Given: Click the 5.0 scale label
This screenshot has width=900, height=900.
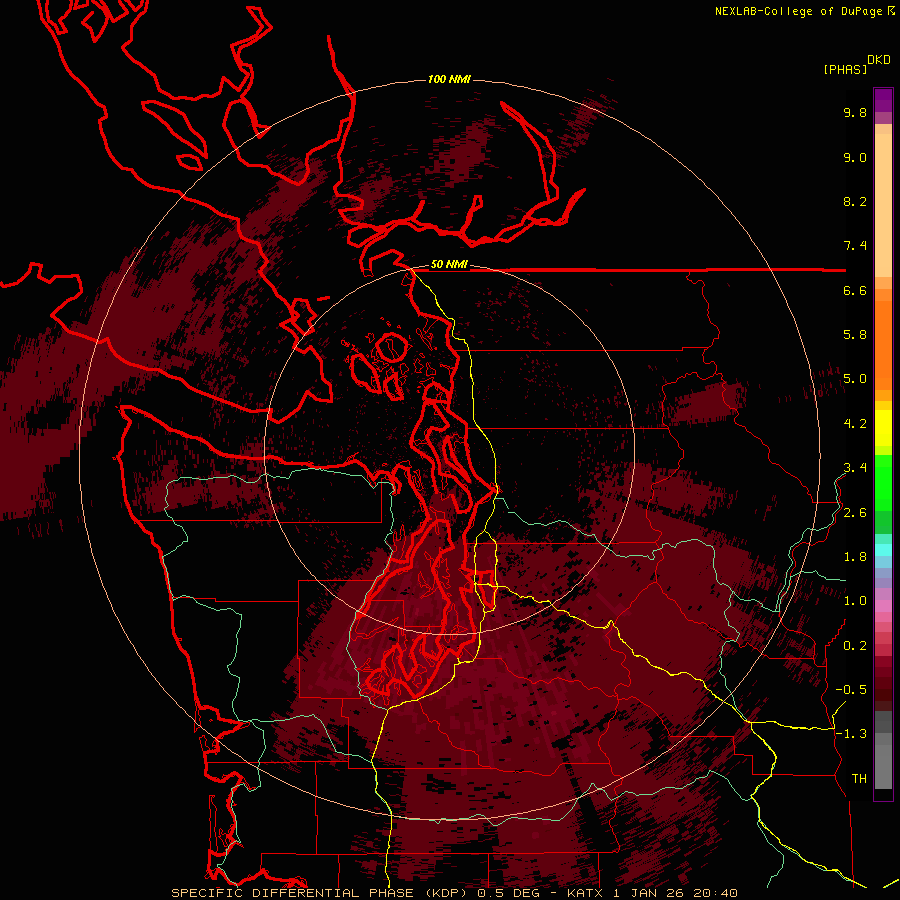Looking at the screenshot, I should click(855, 379).
